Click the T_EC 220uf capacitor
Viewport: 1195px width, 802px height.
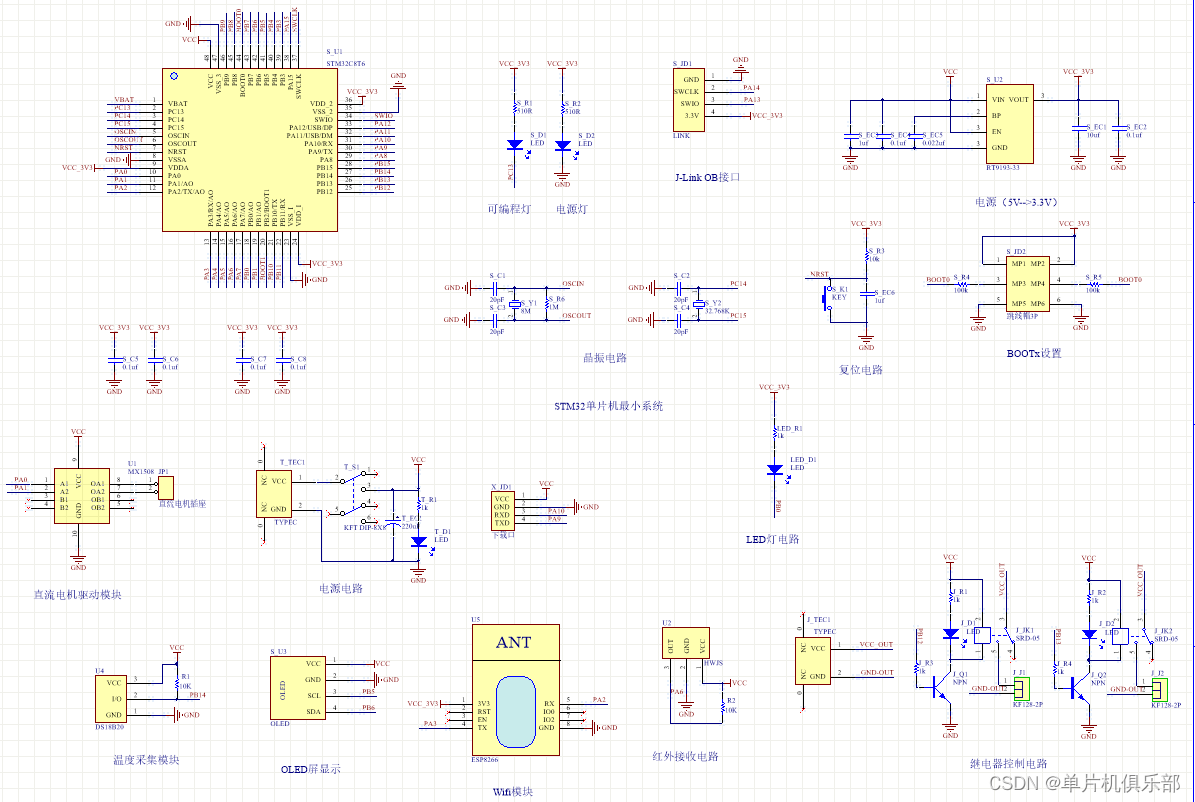tap(394, 524)
